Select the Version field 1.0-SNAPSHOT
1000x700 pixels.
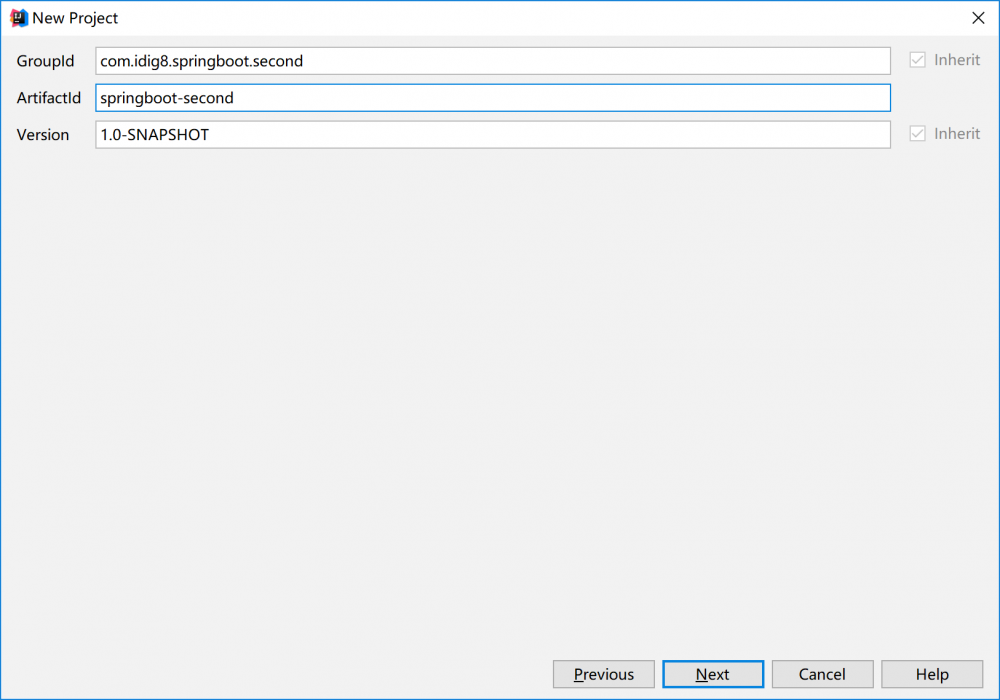click(493, 135)
